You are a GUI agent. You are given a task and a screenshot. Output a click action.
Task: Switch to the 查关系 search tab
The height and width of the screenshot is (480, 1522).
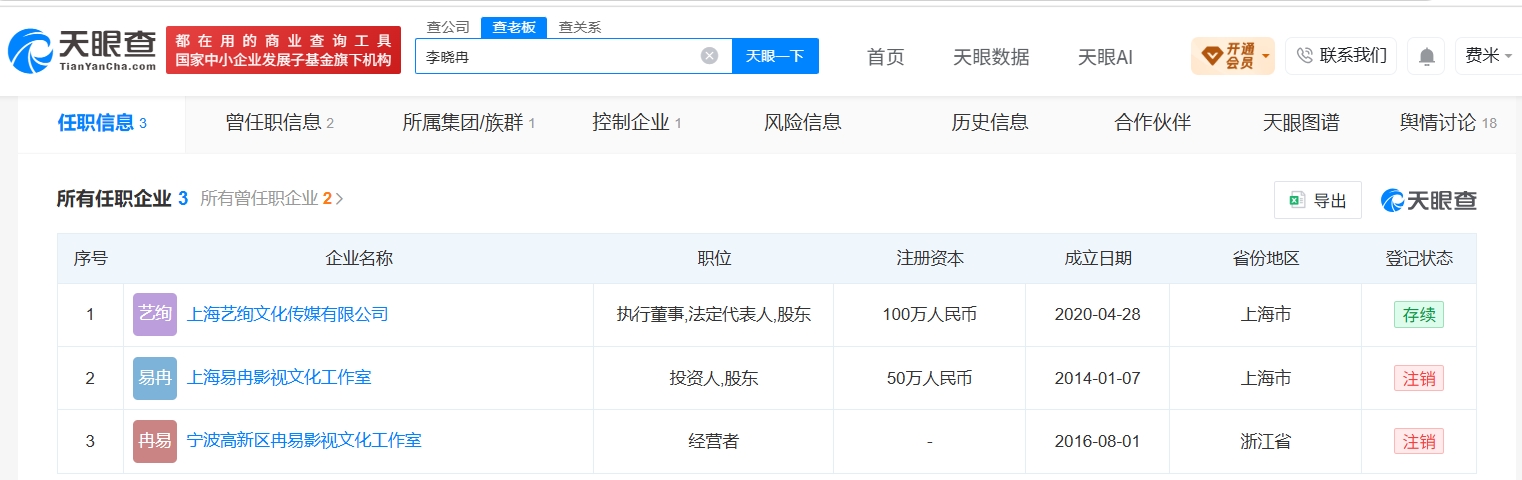tap(580, 27)
